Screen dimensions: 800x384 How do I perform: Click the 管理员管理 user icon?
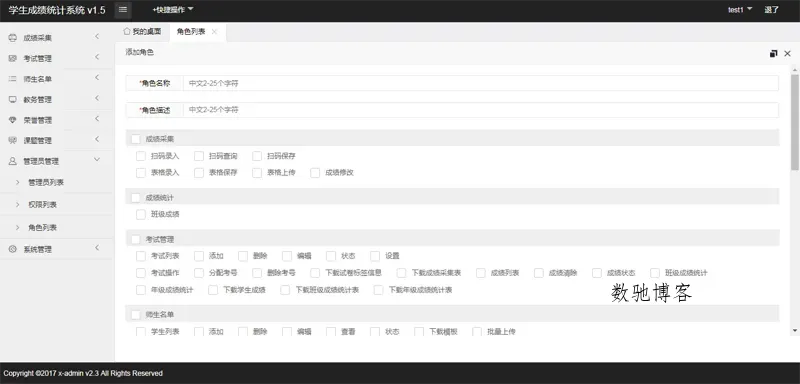click(x=13, y=161)
